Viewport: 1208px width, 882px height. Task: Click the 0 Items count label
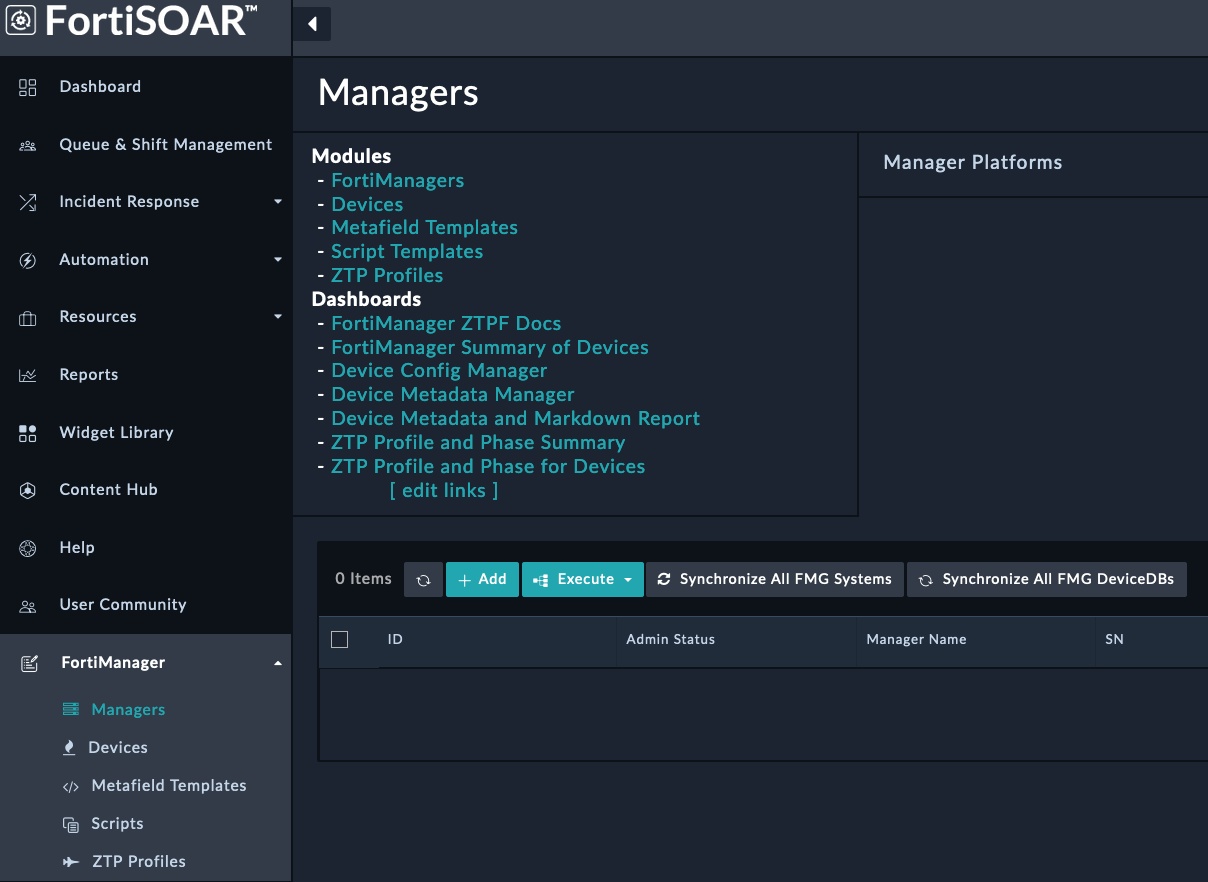click(363, 579)
